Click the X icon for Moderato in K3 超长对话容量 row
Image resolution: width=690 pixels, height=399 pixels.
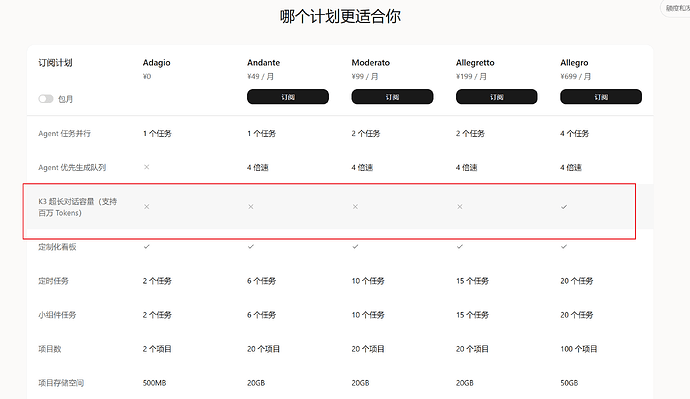pos(355,207)
